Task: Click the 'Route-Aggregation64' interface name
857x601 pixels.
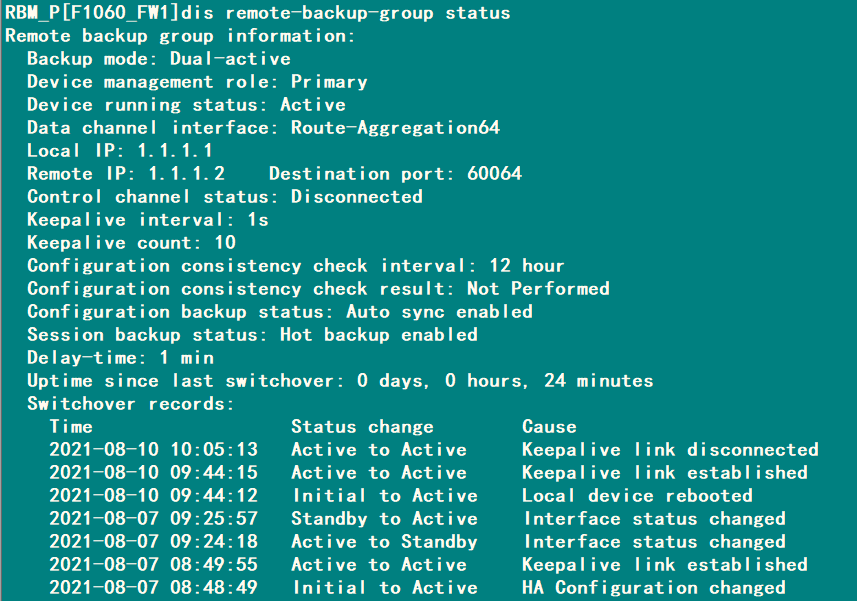Action: tap(395, 128)
